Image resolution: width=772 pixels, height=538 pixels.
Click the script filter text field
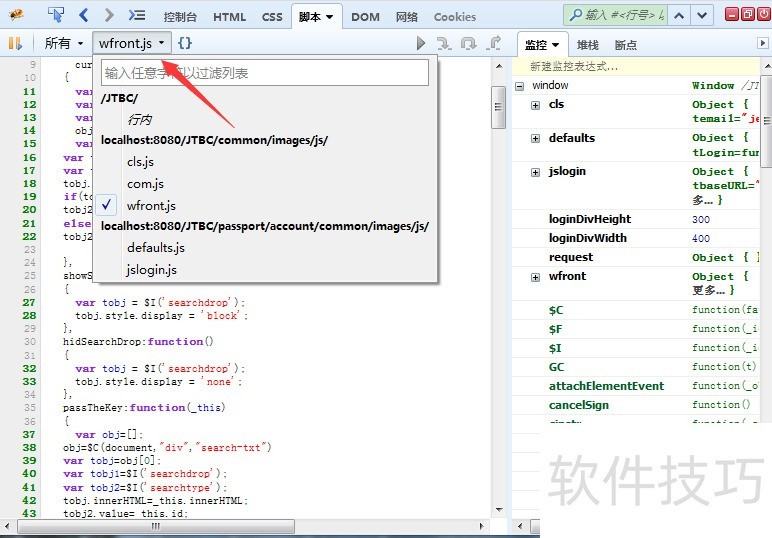click(x=265, y=73)
